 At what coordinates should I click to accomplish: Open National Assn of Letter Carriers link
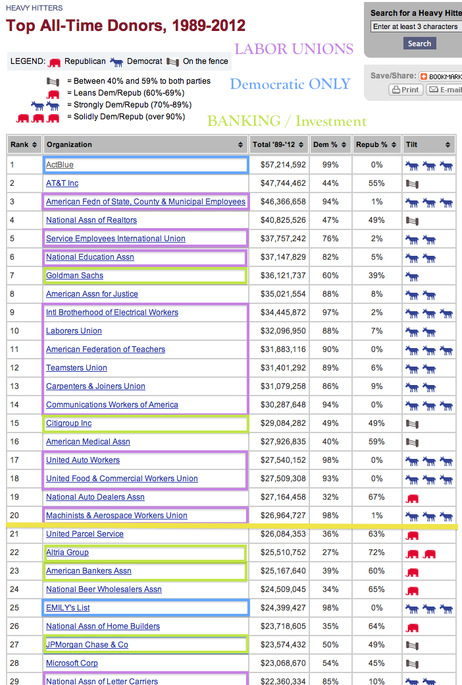coord(102,681)
